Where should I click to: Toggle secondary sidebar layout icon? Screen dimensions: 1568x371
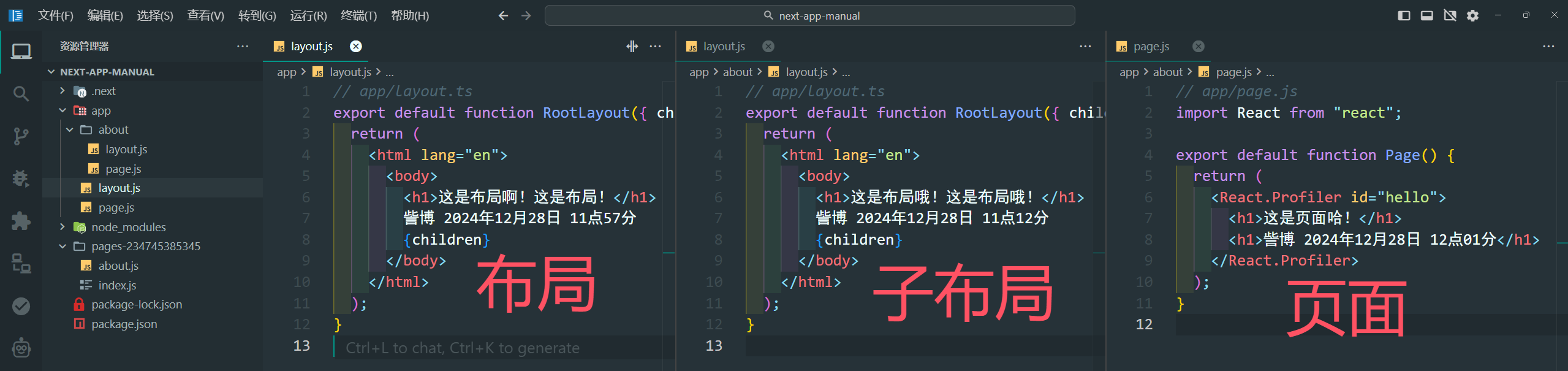[1450, 15]
